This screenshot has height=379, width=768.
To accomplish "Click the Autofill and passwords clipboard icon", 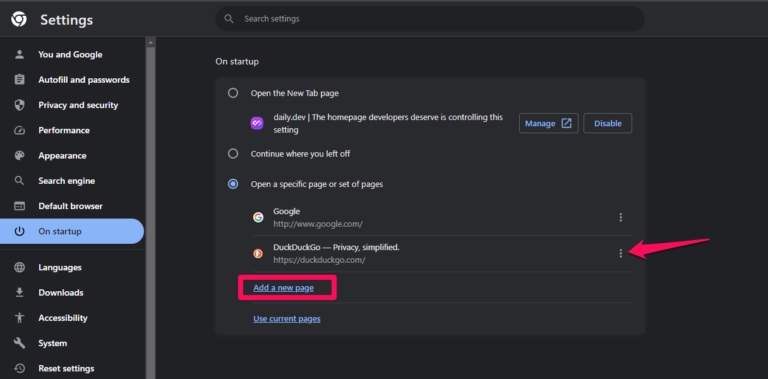I will click(20, 79).
